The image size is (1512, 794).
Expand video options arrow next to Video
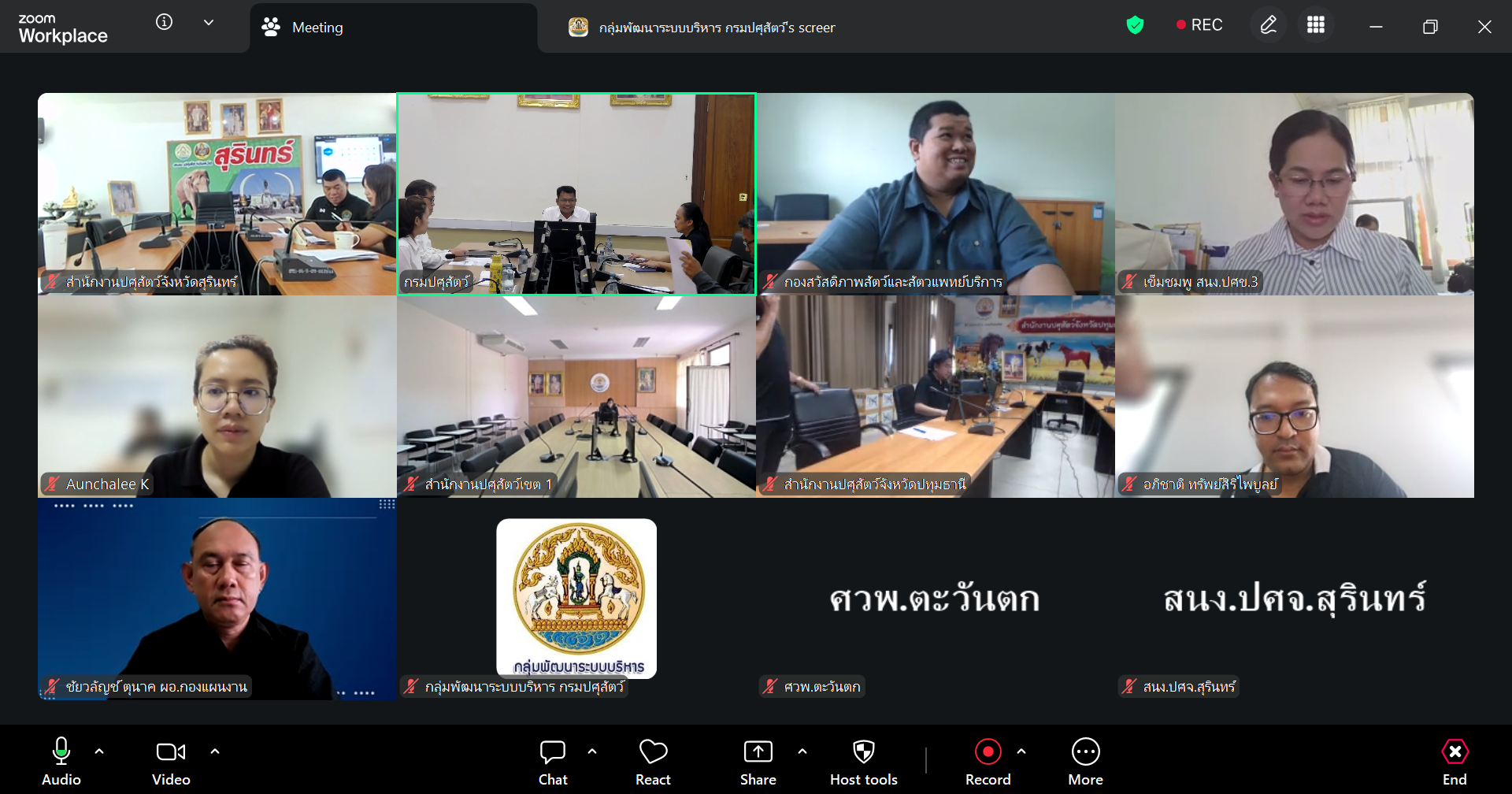215,751
